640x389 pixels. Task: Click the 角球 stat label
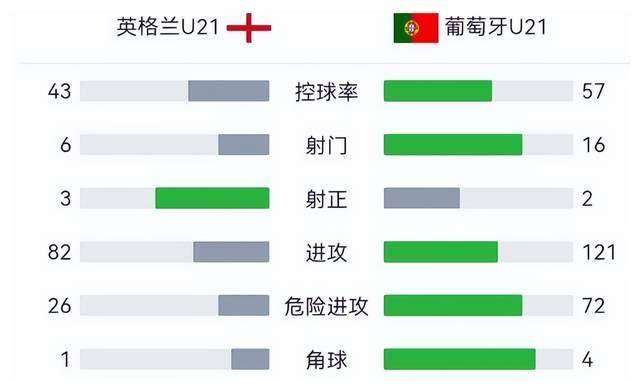(327, 360)
